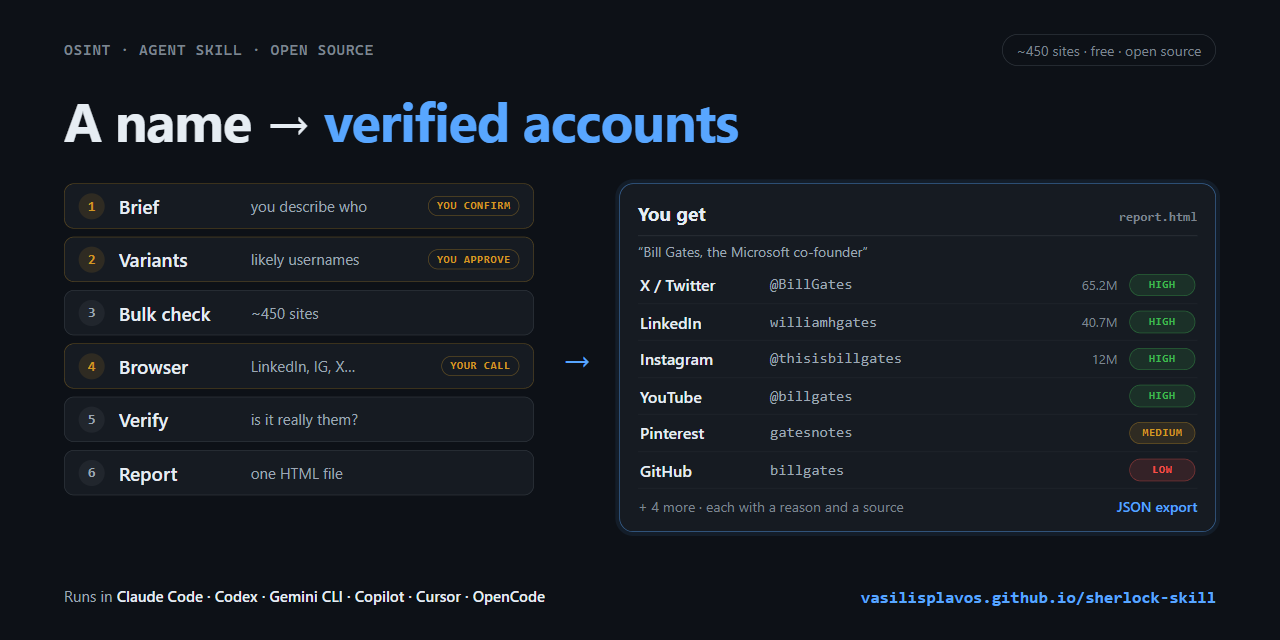
Task: Click the "likely usernames" description
Action: coord(305,260)
